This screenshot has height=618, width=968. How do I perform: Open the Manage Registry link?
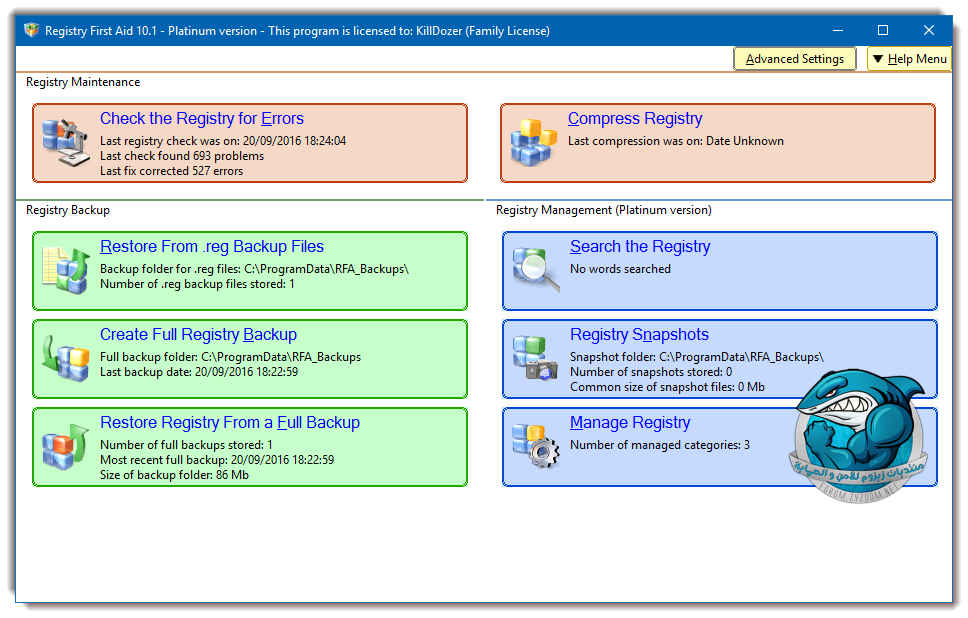(630, 423)
